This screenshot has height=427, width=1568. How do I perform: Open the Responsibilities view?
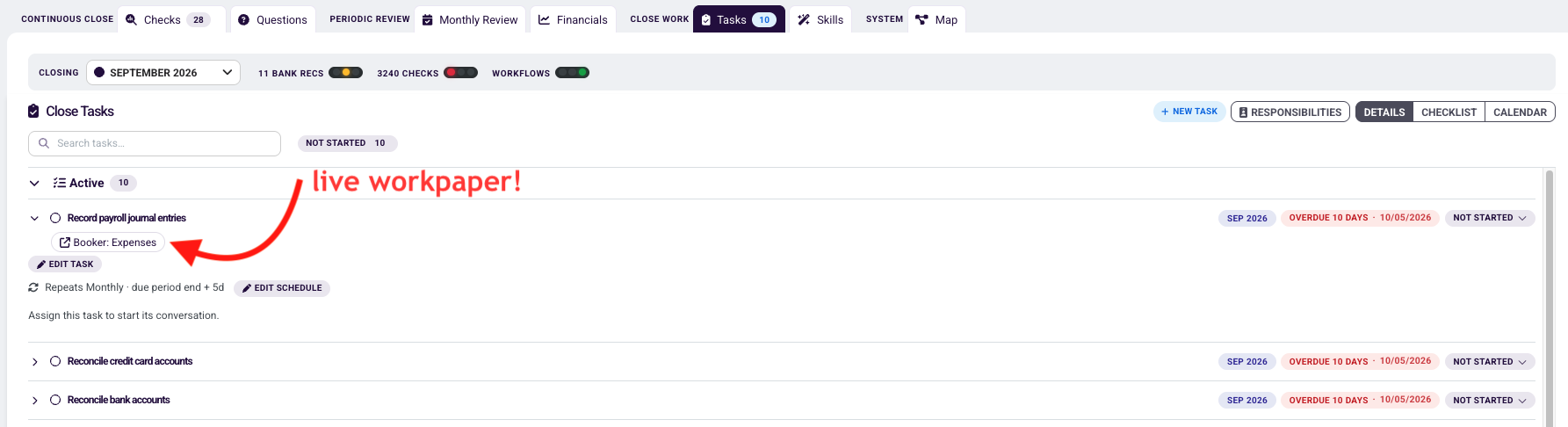pos(1290,112)
